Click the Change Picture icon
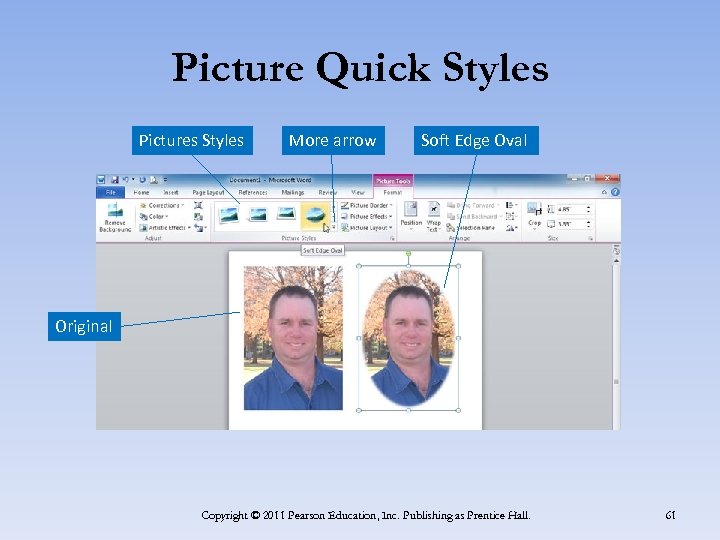 198,216
